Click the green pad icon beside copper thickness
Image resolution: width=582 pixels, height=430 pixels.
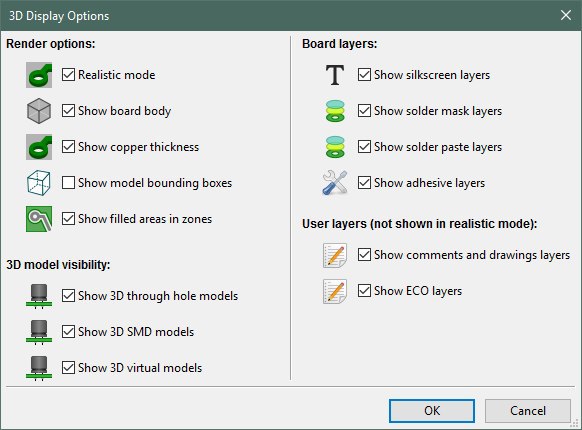coord(39,147)
